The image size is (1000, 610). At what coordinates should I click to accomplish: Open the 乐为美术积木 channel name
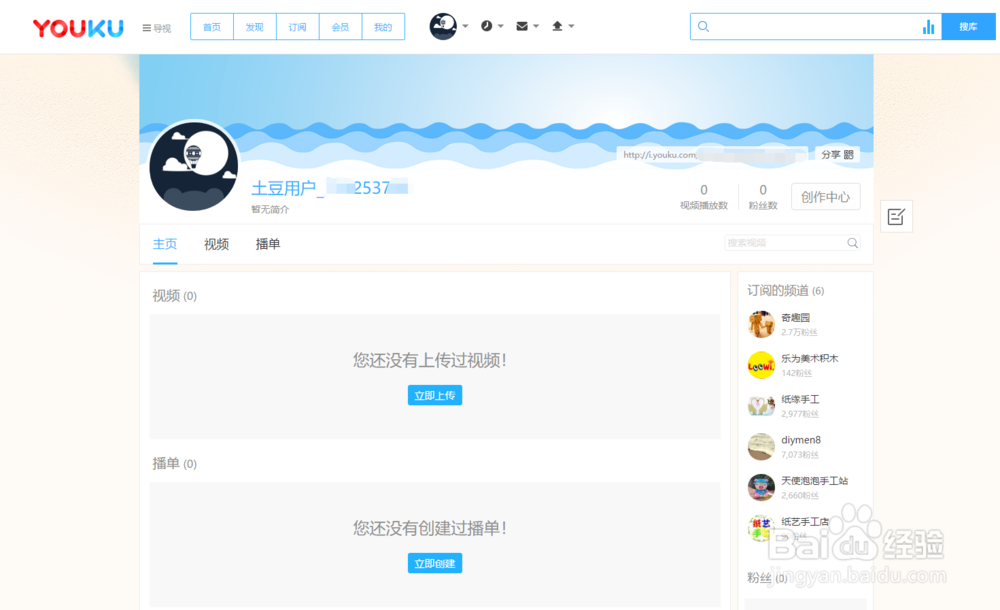pos(810,359)
